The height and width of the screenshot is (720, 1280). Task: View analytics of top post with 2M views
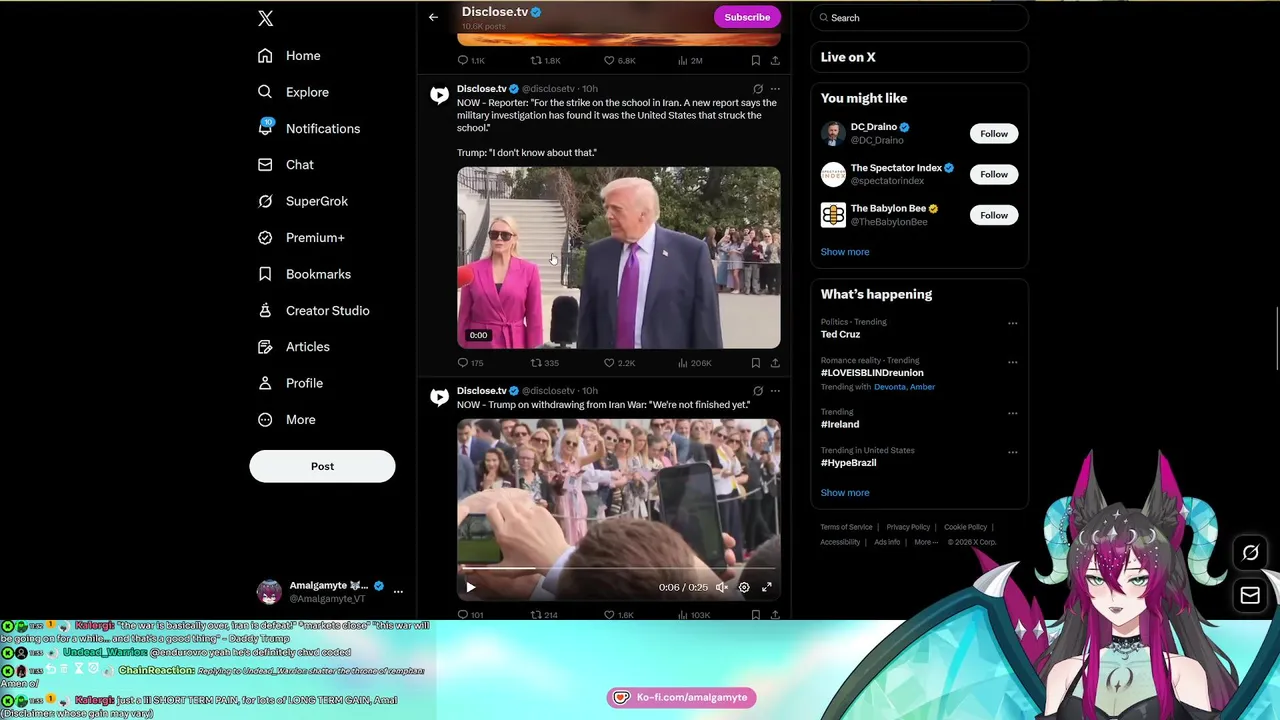[x=690, y=61]
